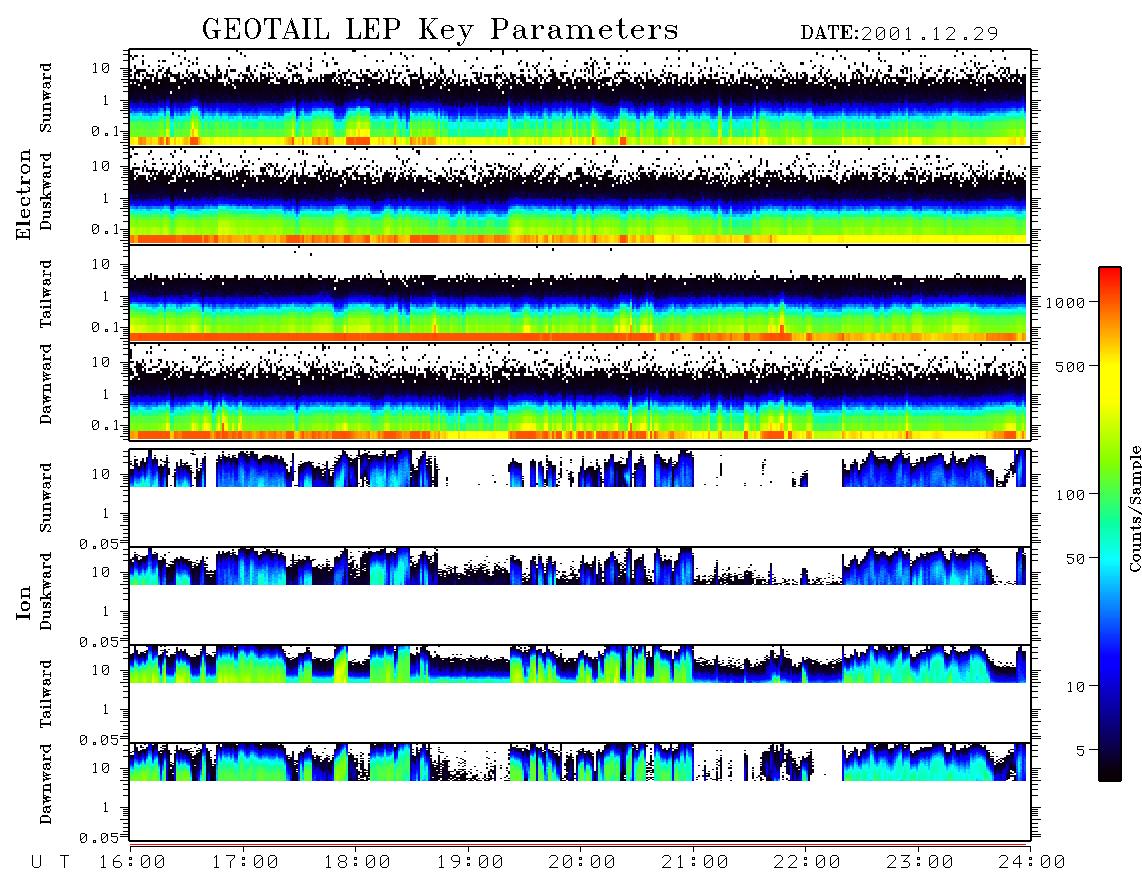
Task: Click the Ion Tailward panel label
Action: click(x=46, y=694)
